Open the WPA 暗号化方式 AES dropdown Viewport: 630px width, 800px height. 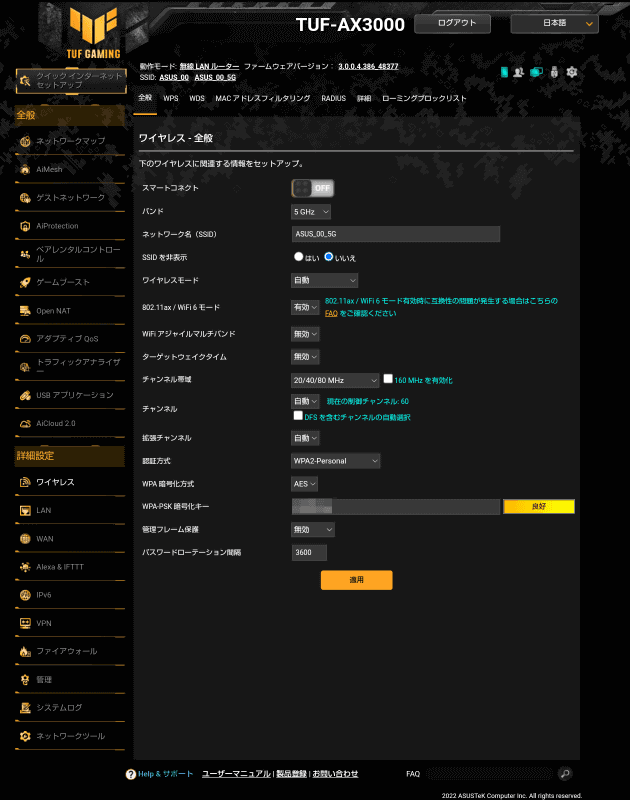(x=305, y=484)
